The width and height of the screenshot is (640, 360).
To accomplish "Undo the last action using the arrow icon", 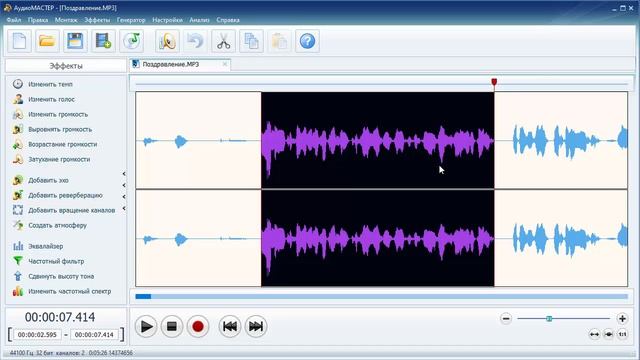I will tap(195, 41).
